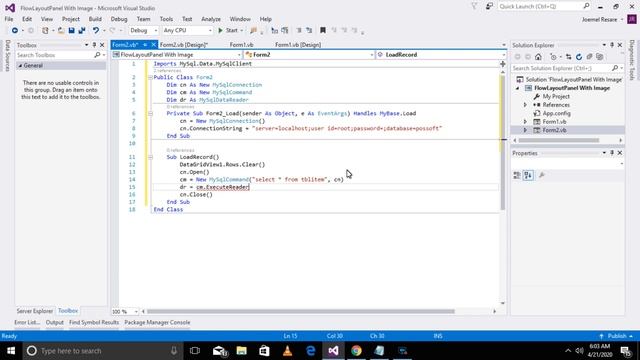The image size is (640, 360).
Task: Click the Windows Start button
Action: click(x=11, y=351)
